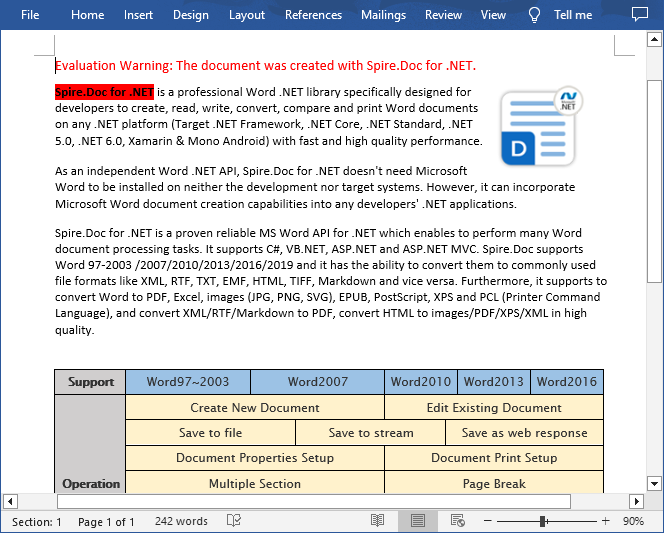The image size is (664, 533).
Task: Click the vertical scrollbar up arrow
Action: [x=654, y=40]
